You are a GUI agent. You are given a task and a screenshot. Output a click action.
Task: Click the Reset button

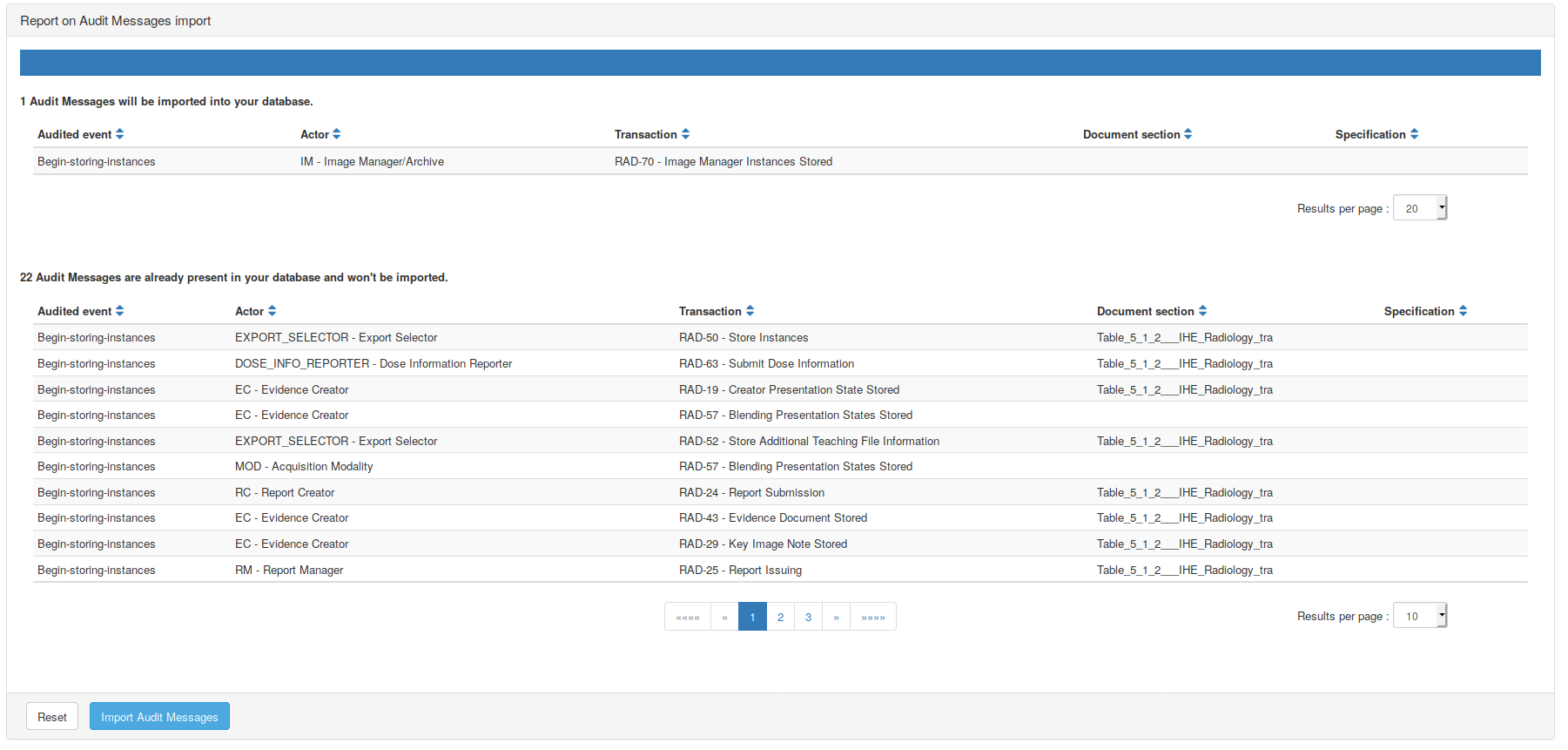coord(52,717)
